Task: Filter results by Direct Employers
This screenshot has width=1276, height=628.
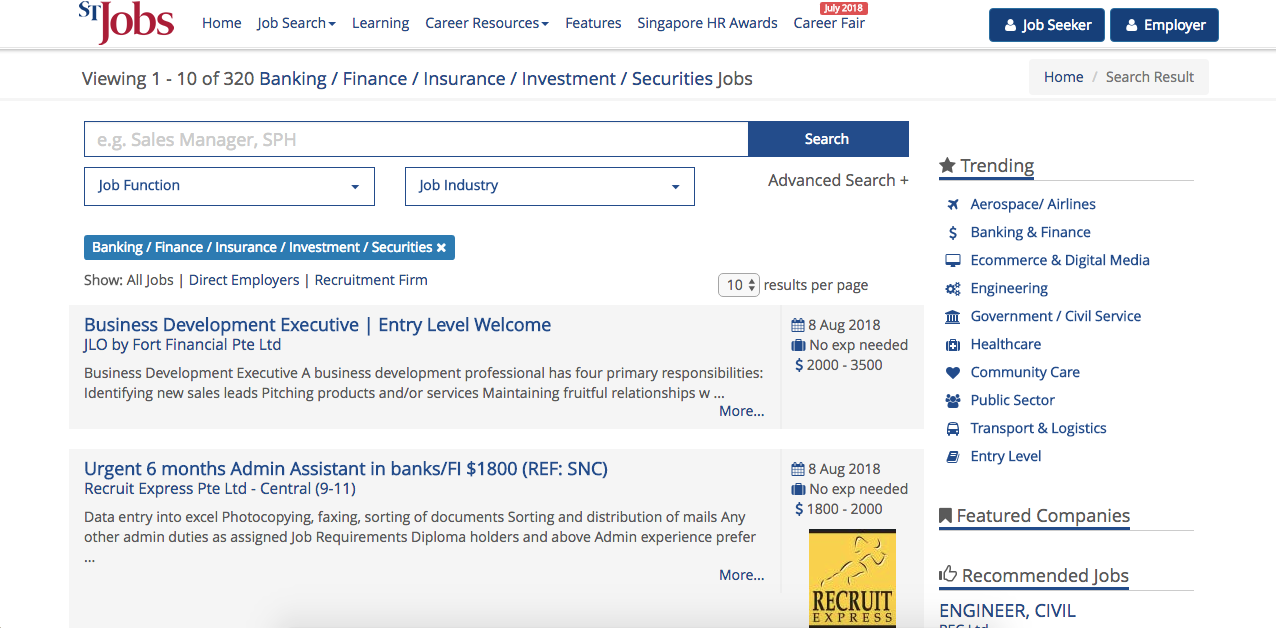Action: pyautogui.click(x=244, y=280)
